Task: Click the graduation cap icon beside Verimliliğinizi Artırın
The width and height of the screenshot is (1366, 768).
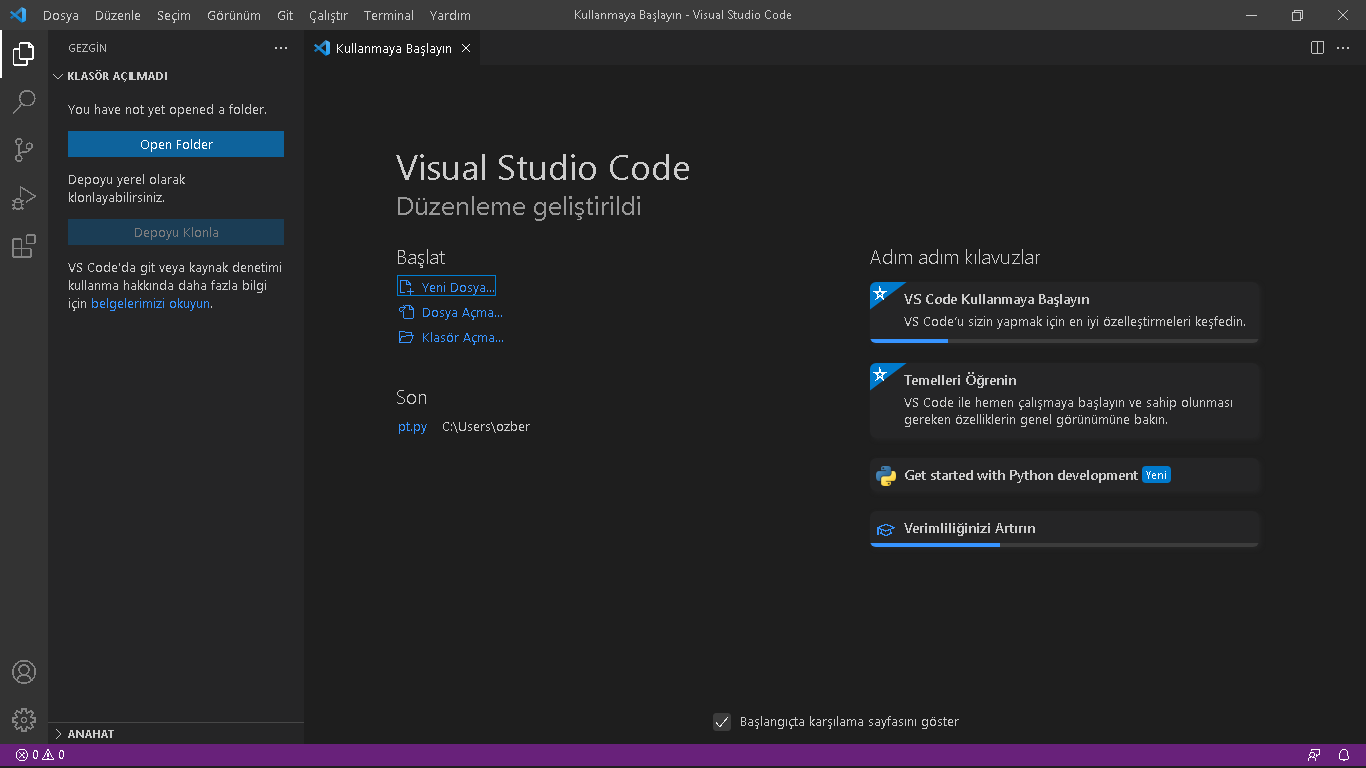Action: coord(885,529)
